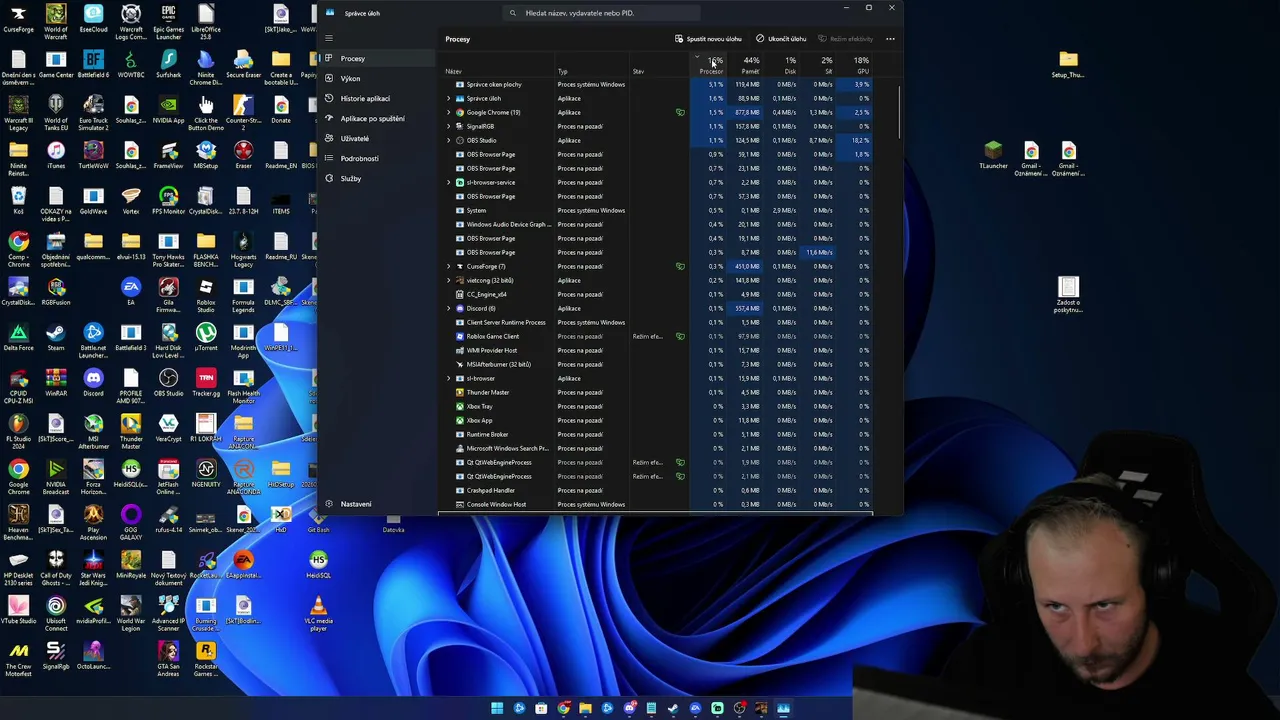Select the Koš recycle bin icon
The height and width of the screenshot is (720, 1280).
18,200
